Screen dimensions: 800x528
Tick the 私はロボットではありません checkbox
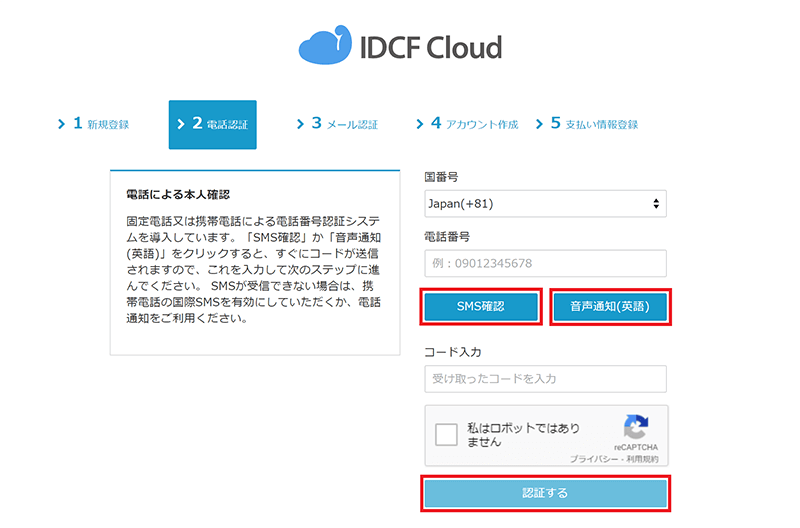click(x=447, y=435)
